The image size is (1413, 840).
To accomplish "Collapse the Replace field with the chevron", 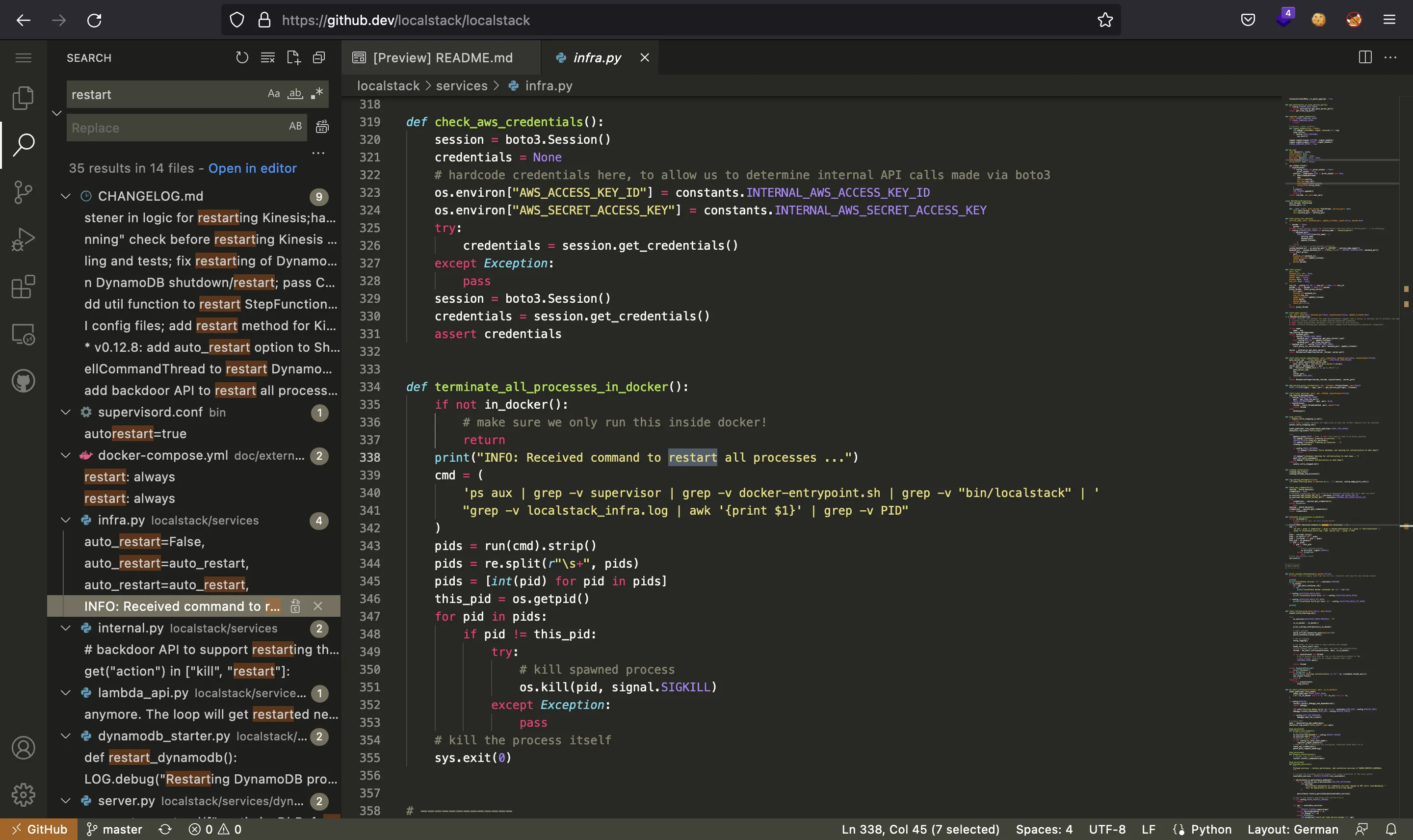I will (x=56, y=113).
